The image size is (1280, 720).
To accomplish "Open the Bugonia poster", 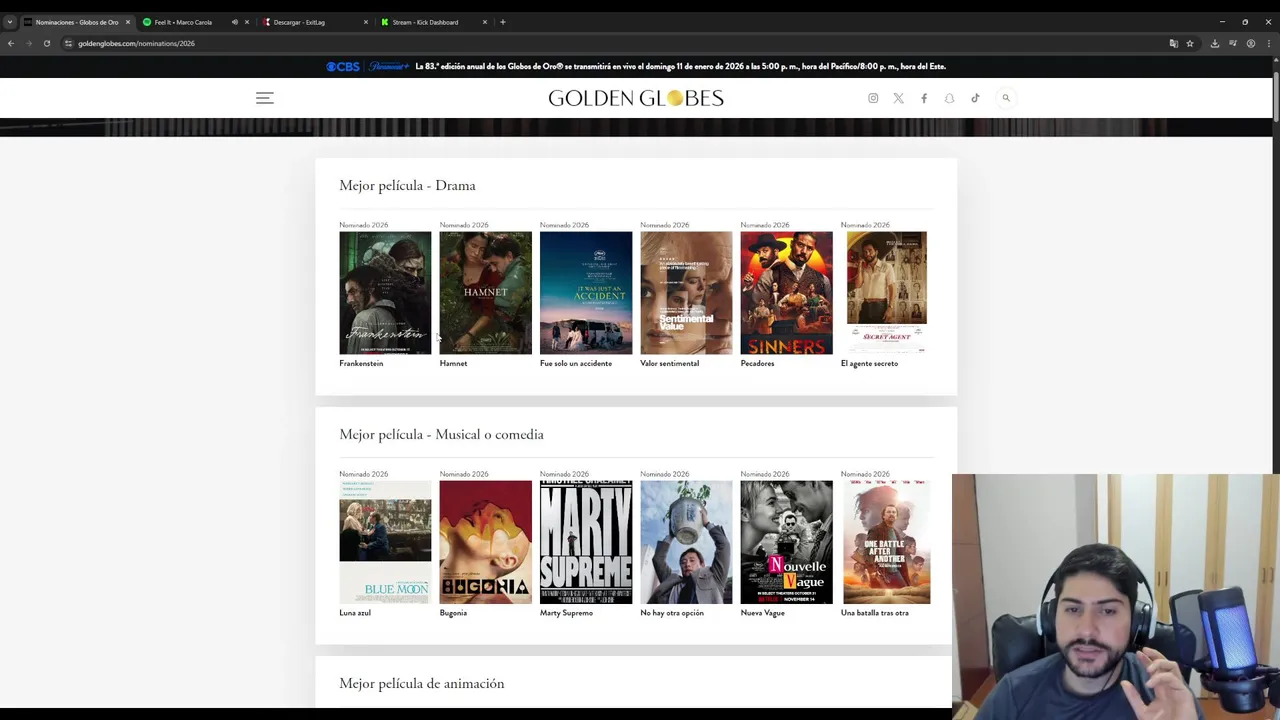I will point(485,542).
